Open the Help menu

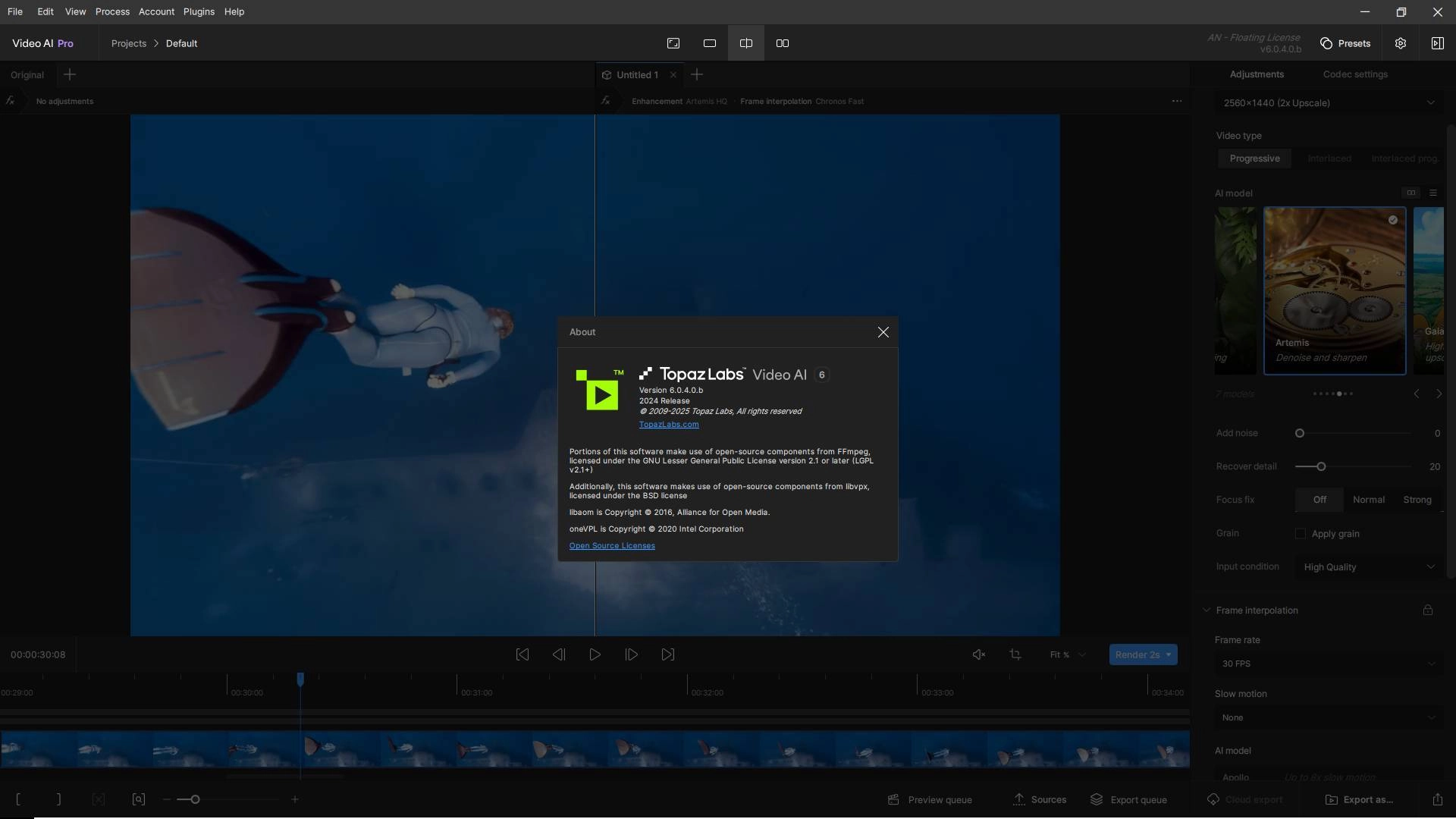234,11
